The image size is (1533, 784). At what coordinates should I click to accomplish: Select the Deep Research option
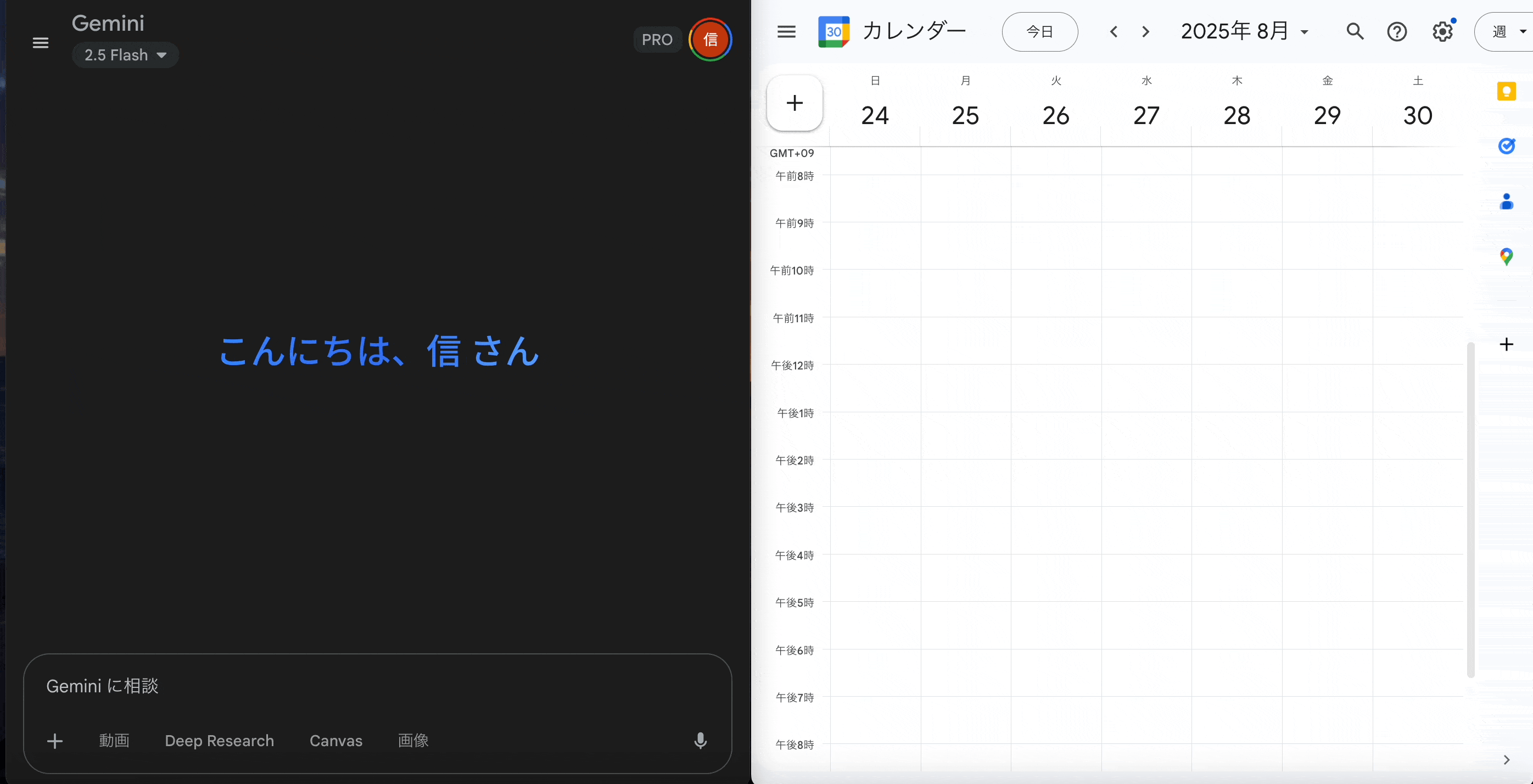(x=219, y=741)
